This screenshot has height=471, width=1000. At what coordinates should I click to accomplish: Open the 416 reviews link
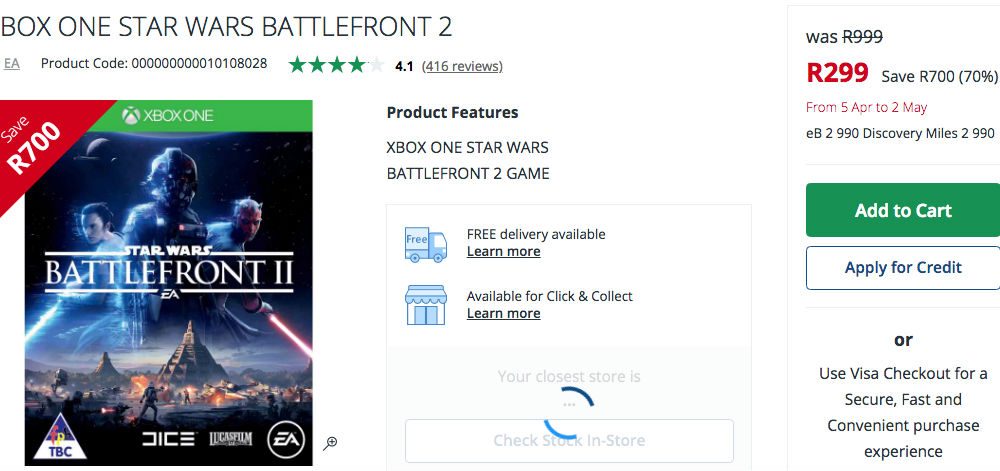[x=462, y=66]
